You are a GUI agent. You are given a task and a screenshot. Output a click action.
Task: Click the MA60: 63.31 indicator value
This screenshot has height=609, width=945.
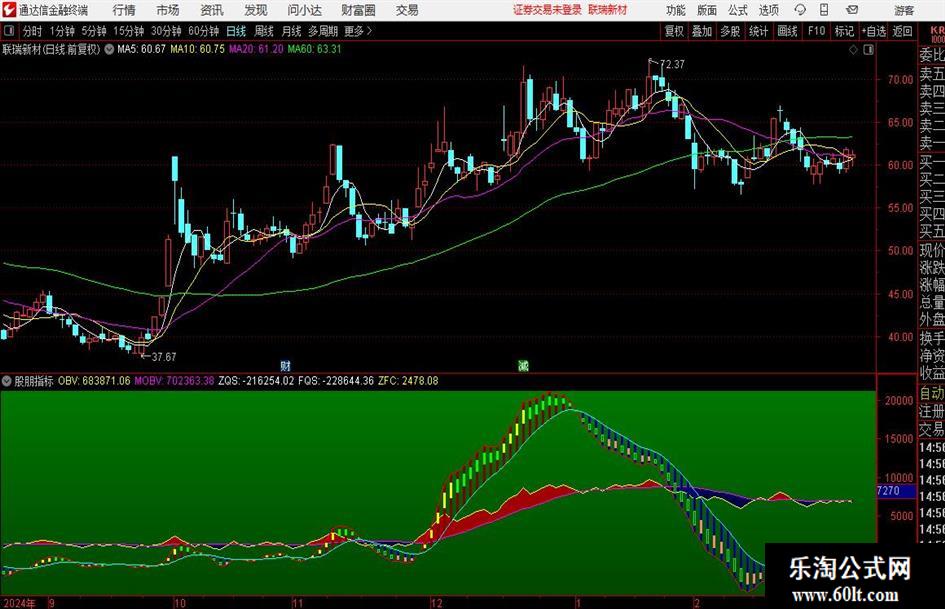pyautogui.click(x=315, y=49)
